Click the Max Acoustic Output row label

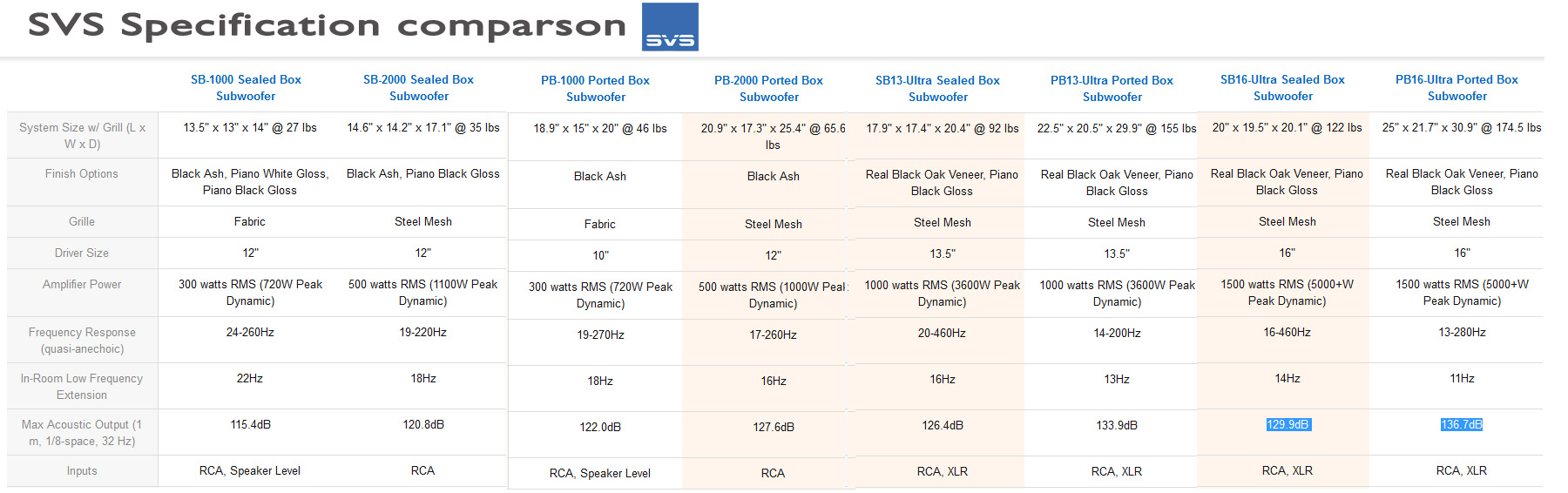(82, 433)
